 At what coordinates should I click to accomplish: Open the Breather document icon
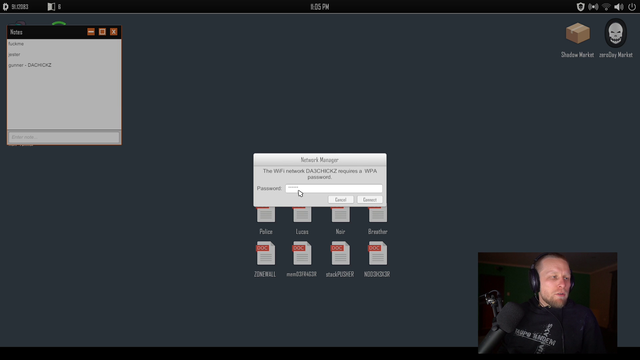[378, 215]
